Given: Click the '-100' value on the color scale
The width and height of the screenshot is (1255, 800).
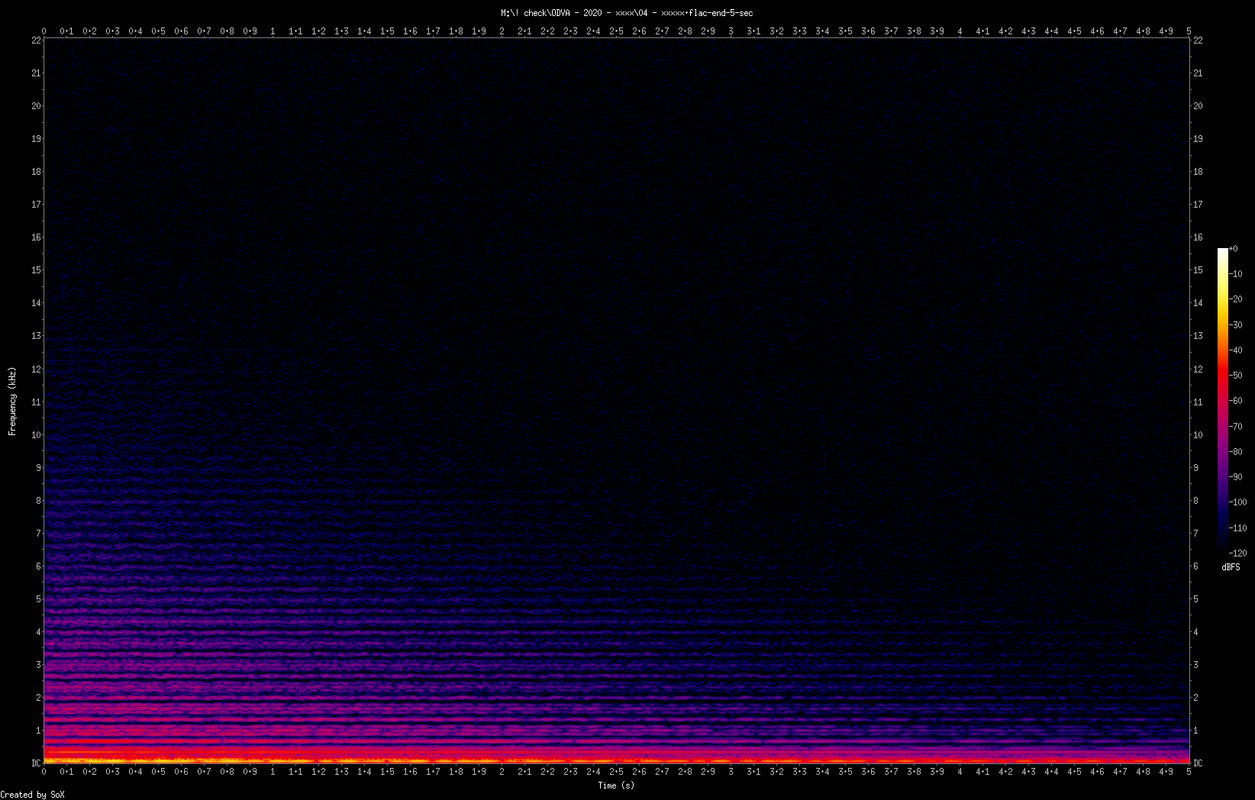Looking at the screenshot, I should pyautogui.click(x=1238, y=502).
